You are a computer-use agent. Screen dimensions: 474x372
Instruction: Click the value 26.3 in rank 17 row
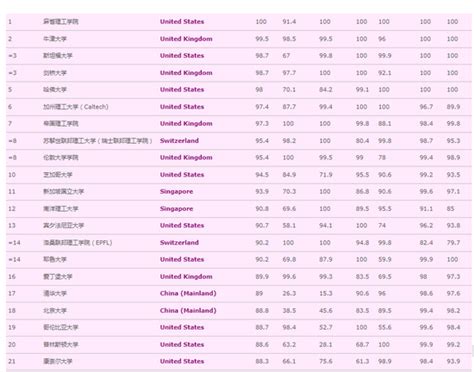click(x=289, y=293)
